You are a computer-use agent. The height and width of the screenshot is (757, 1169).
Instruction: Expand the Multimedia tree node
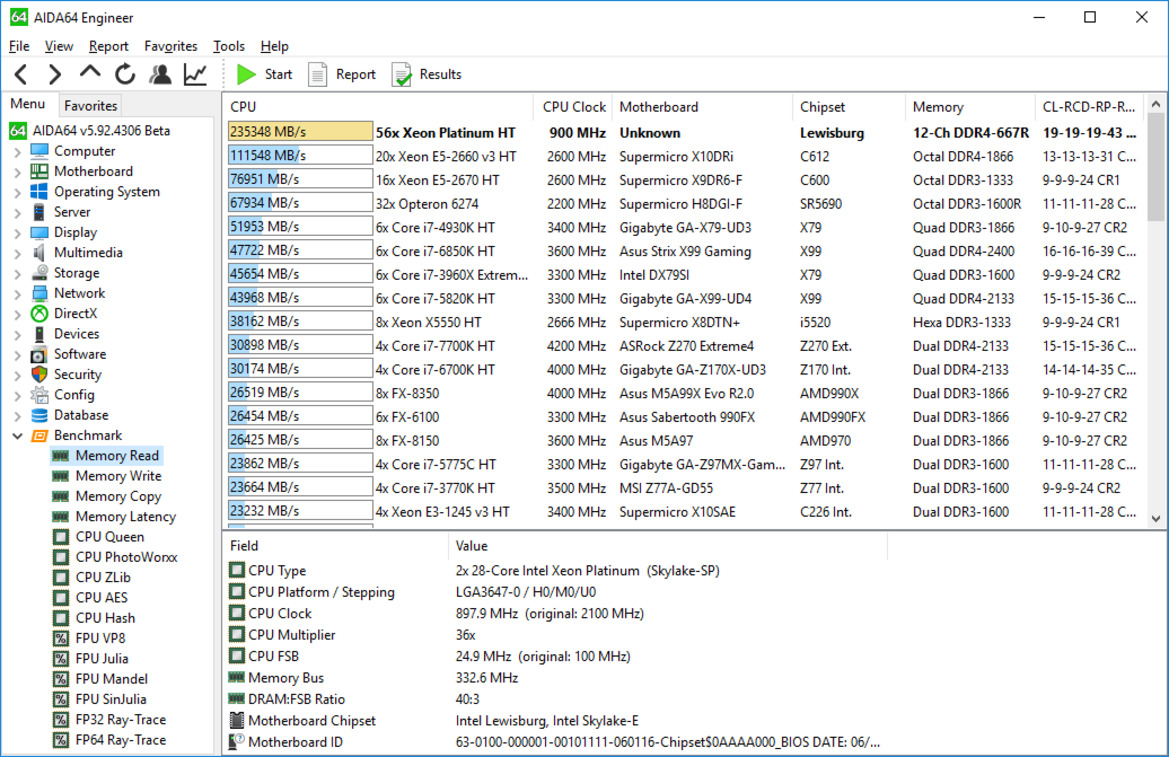(x=17, y=253)
